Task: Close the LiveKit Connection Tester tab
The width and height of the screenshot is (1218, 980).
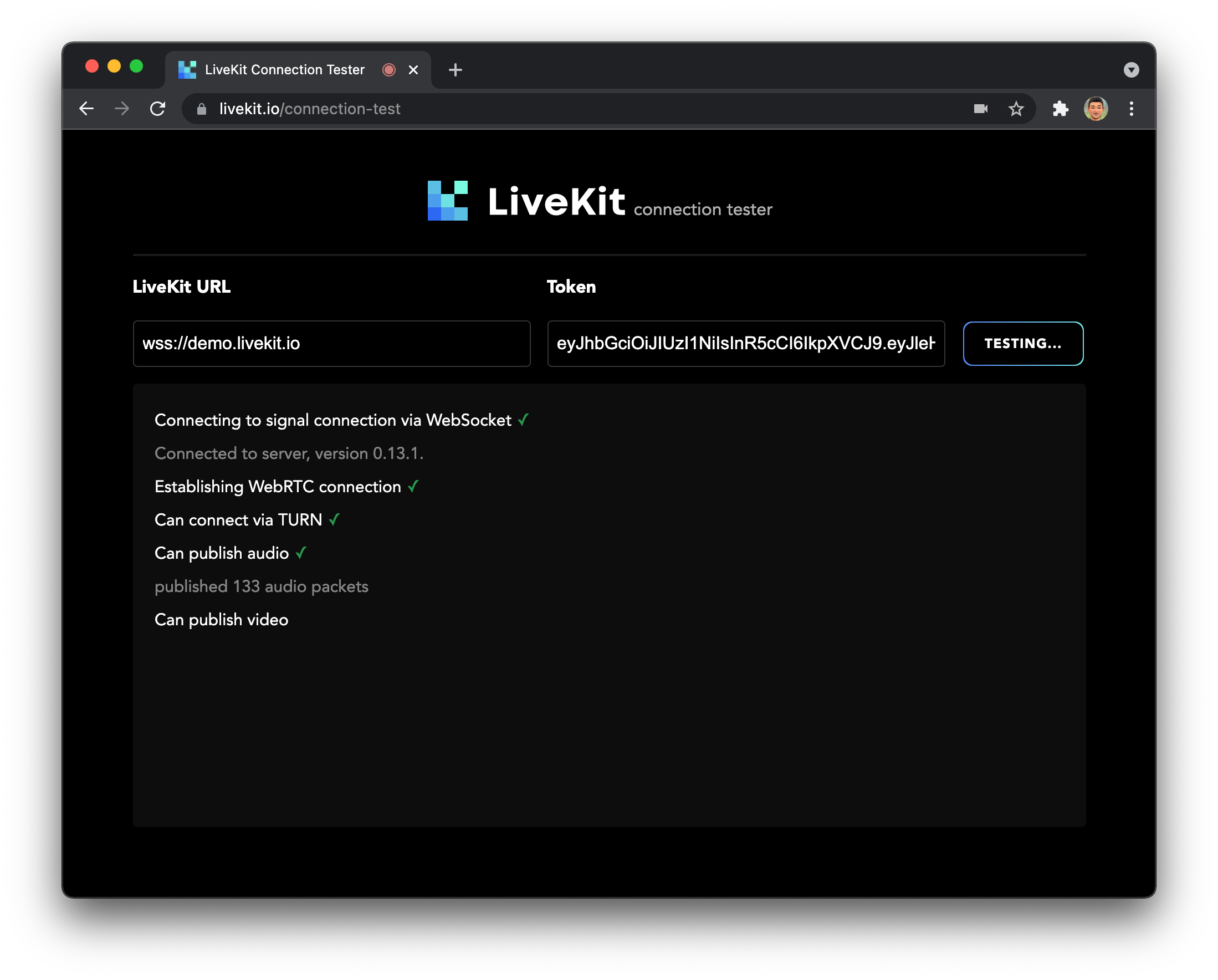Action: click(x=413, y=70)
